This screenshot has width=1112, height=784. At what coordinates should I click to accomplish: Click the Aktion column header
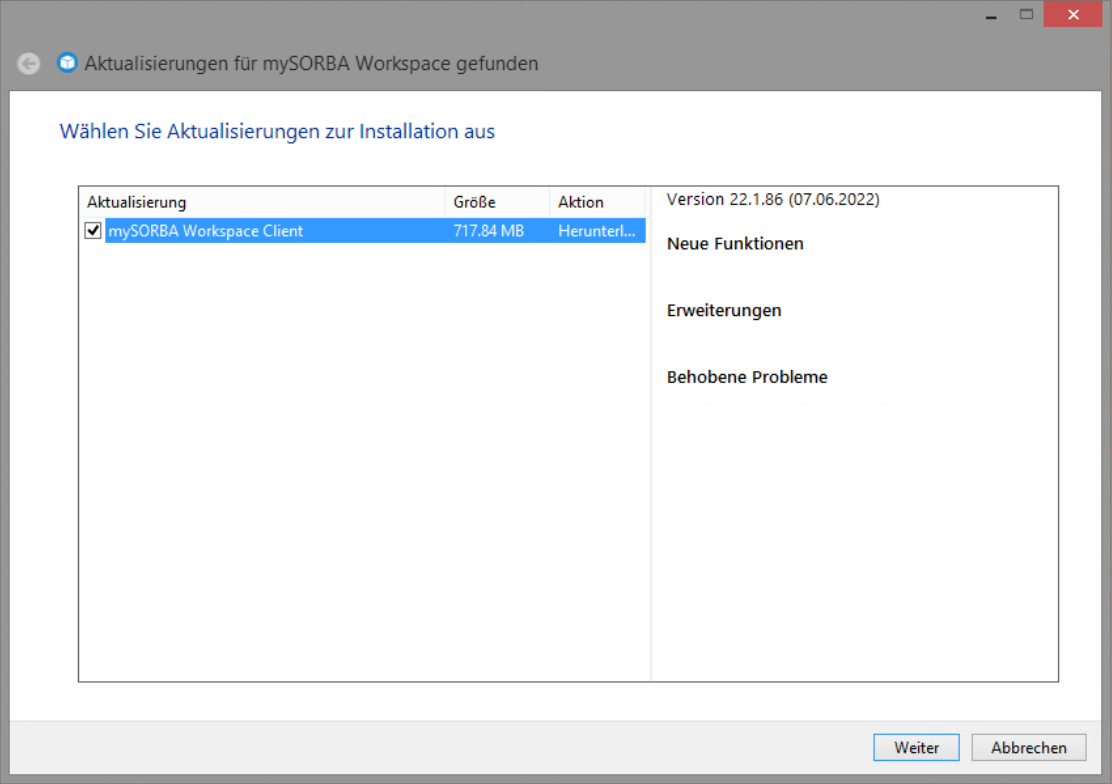(x=597, y=202)
